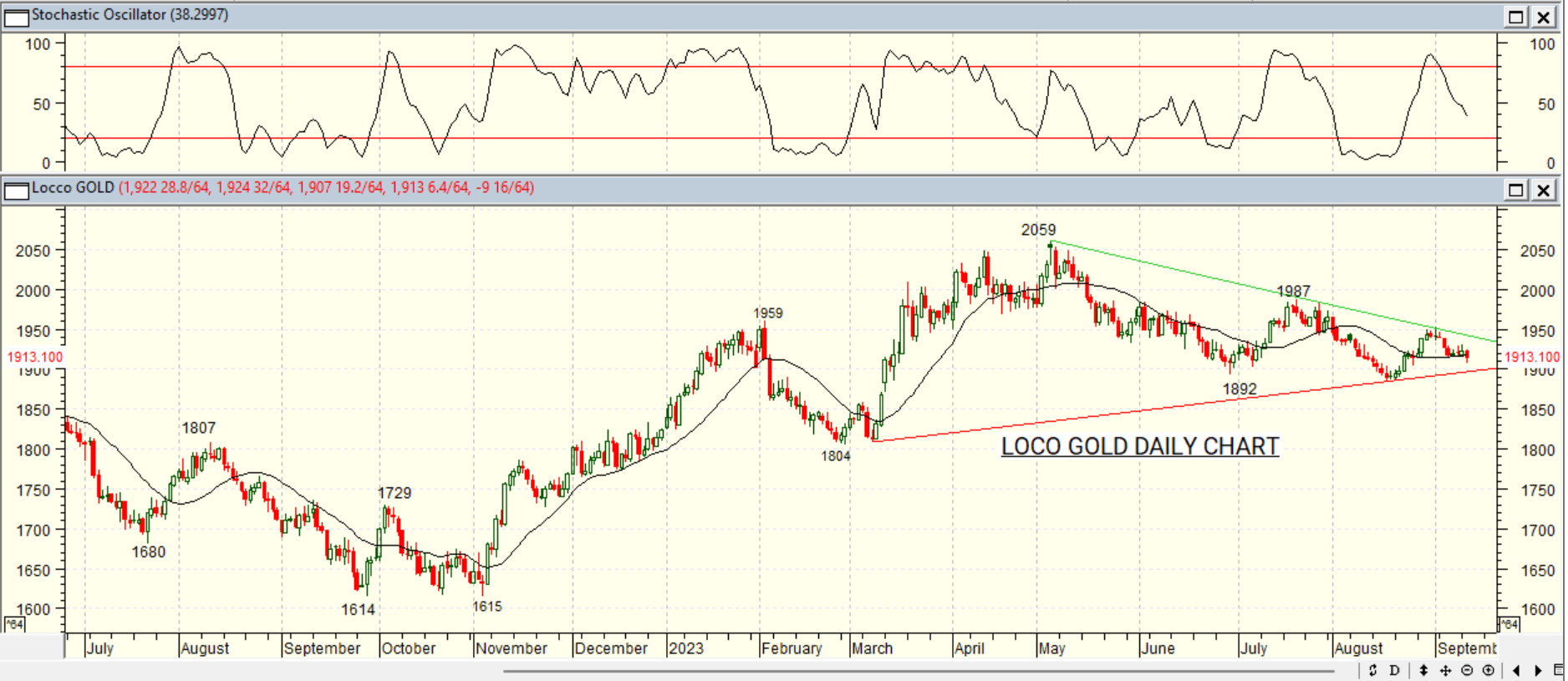Image resolution: width=1568 pixels, height=681 pixels.
Task: Click the Stochastic Oscillator (38.2997) title
Action: coord(130,15)
